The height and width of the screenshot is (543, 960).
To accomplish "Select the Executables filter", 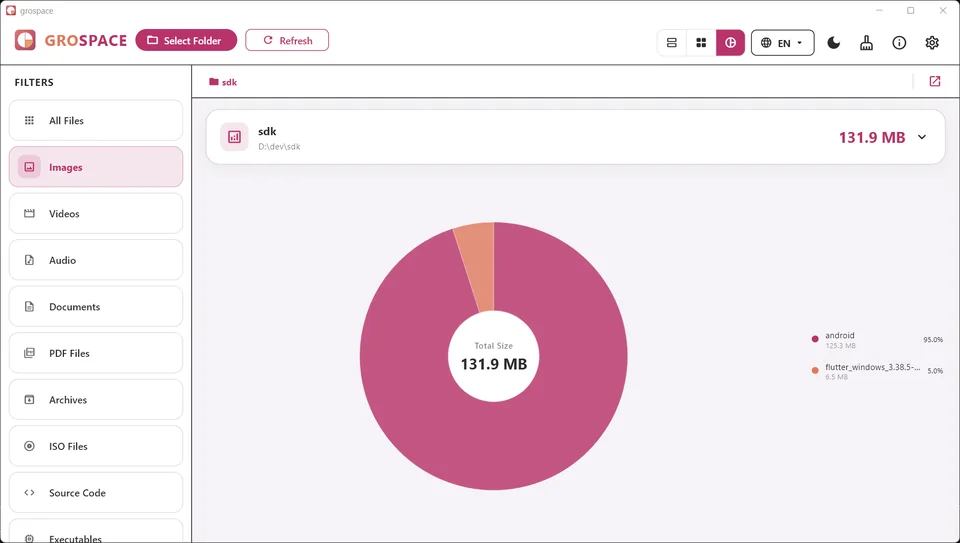I will click(96, 533).
